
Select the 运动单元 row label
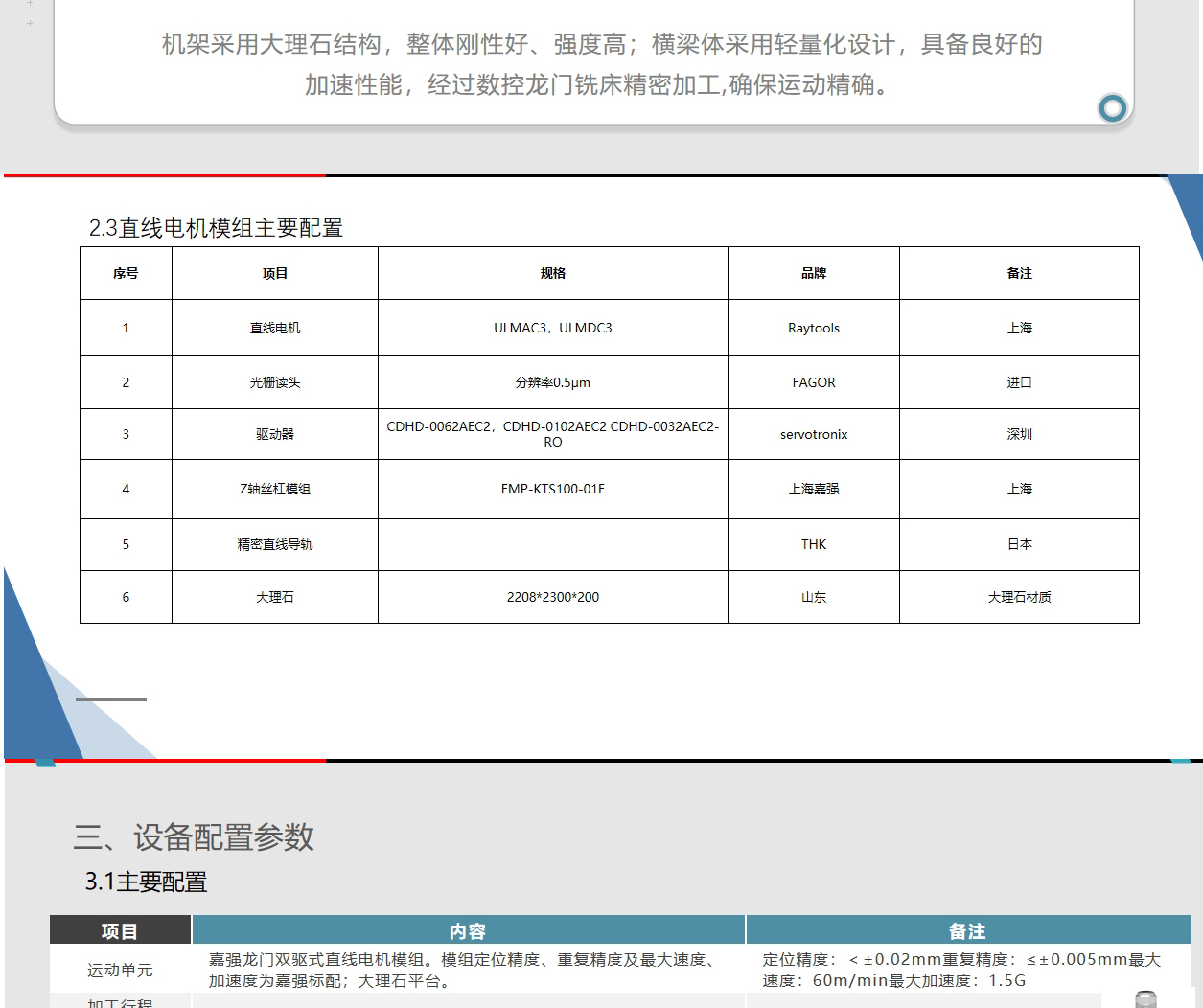click(120, 971)
